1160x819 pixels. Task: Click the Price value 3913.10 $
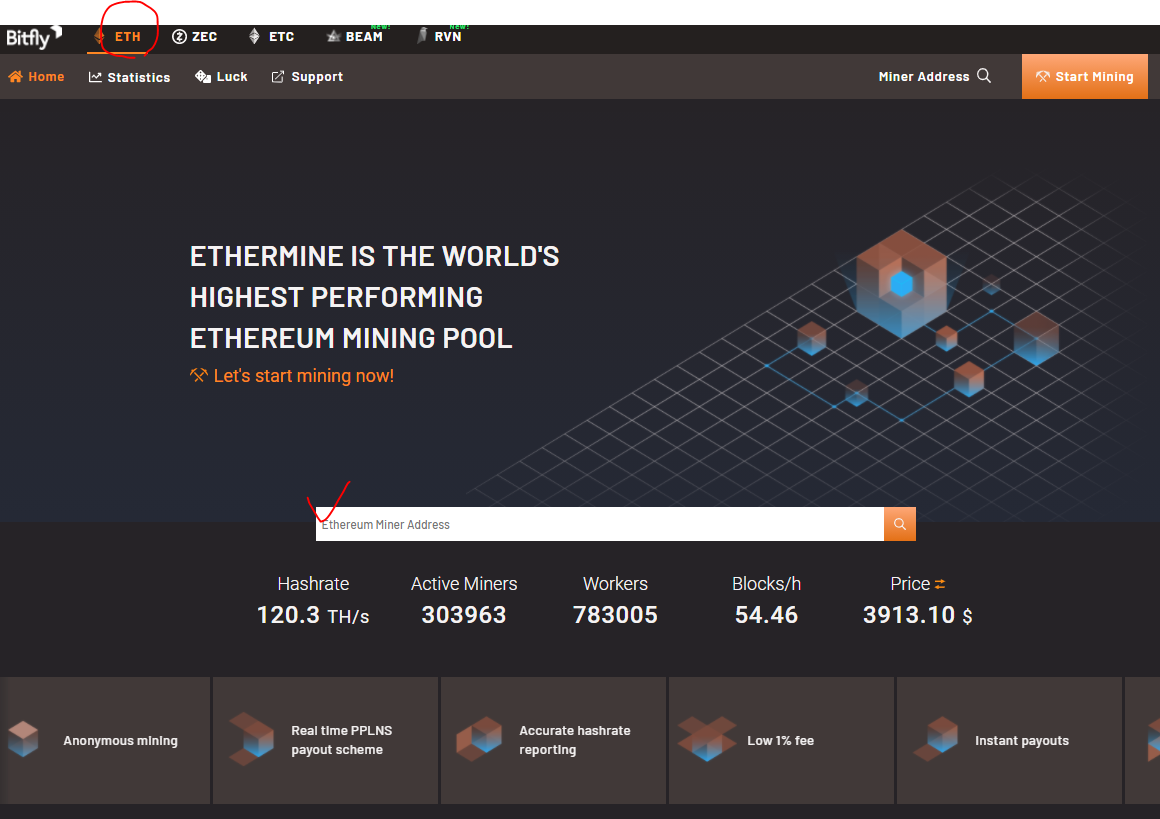(x=917, y=616)
